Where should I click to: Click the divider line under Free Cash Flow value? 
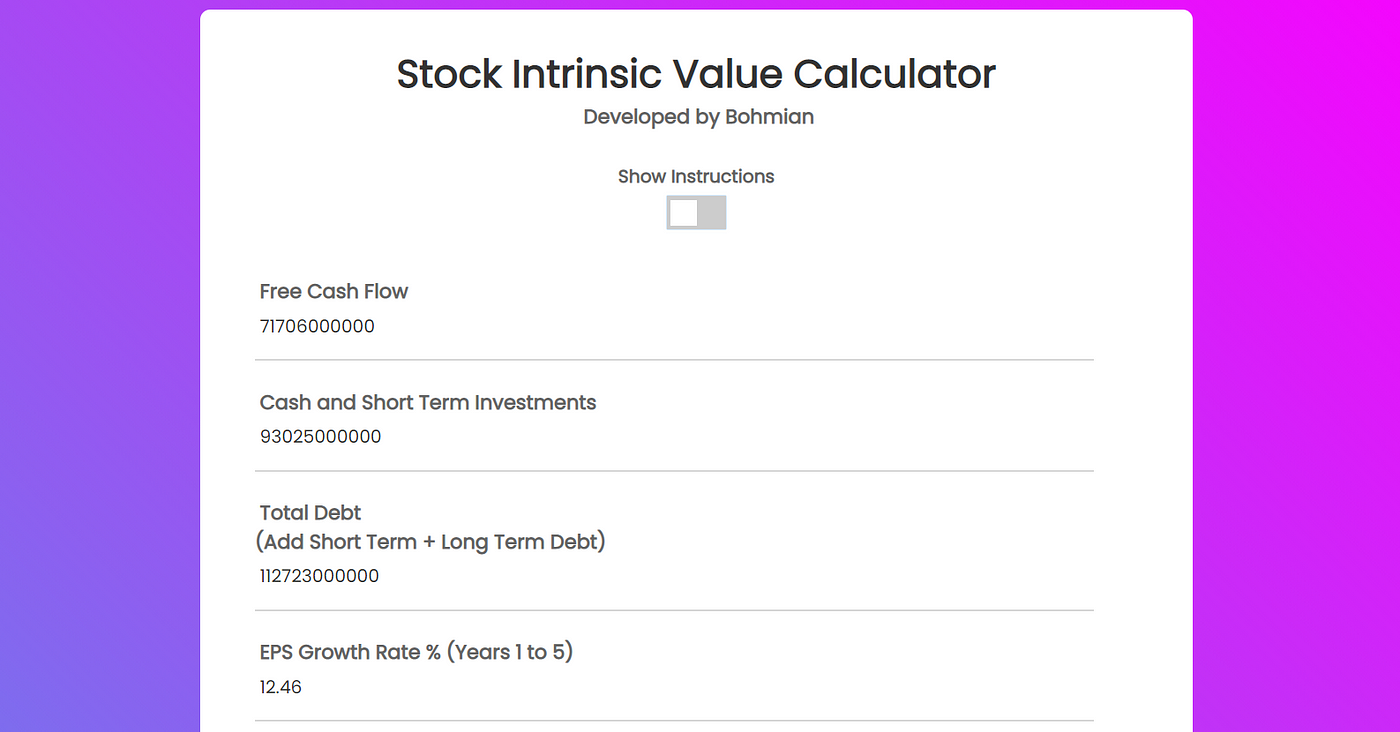674,360
